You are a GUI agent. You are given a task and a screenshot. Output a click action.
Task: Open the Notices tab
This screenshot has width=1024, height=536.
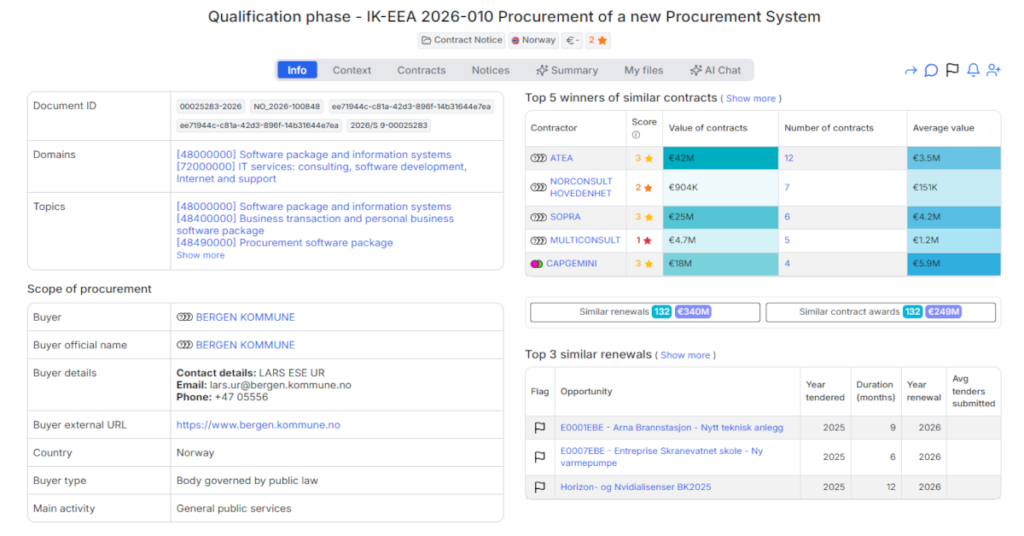coord(490,70)
